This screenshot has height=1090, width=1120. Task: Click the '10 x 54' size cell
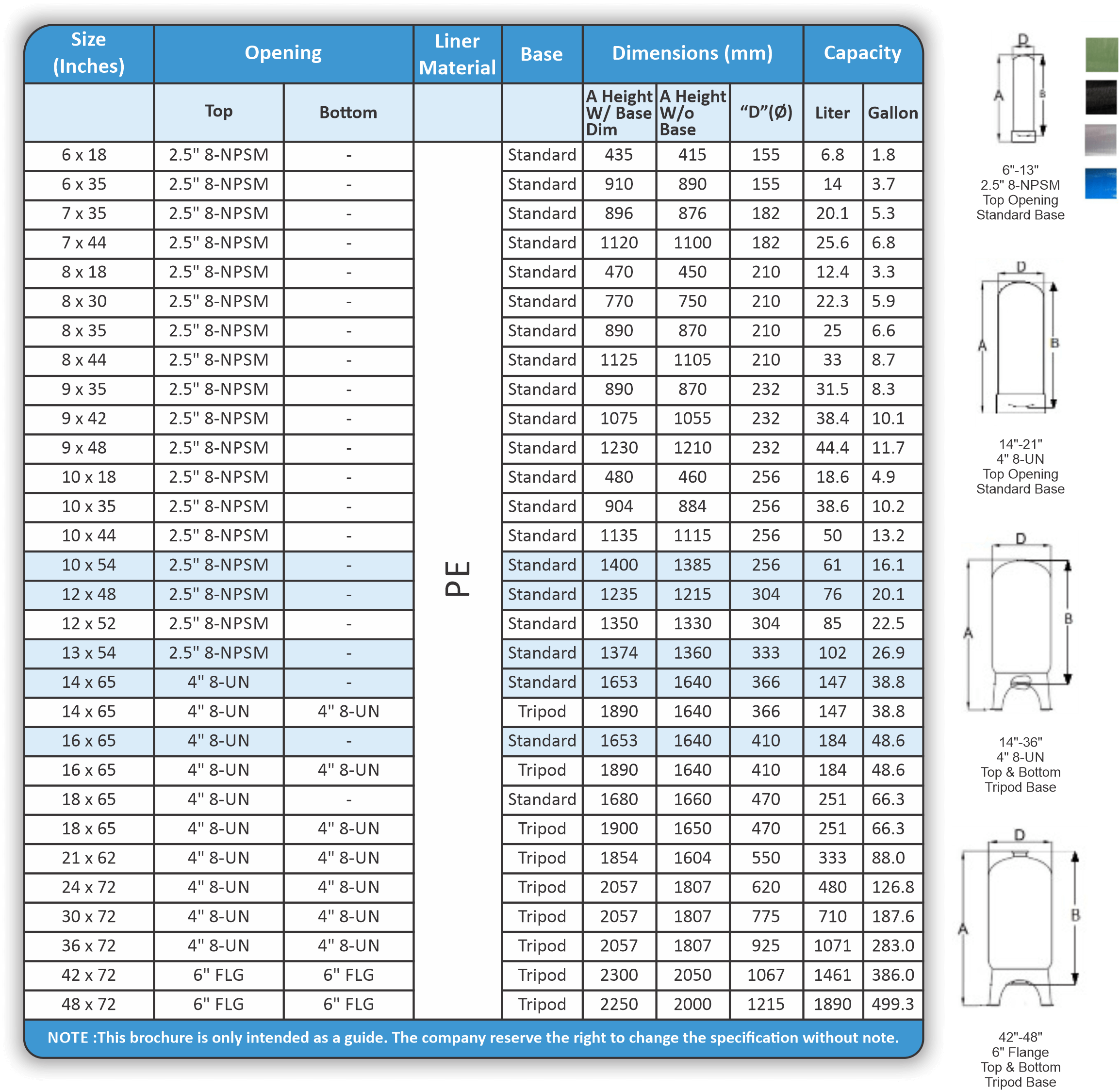[x=89, y=566]
